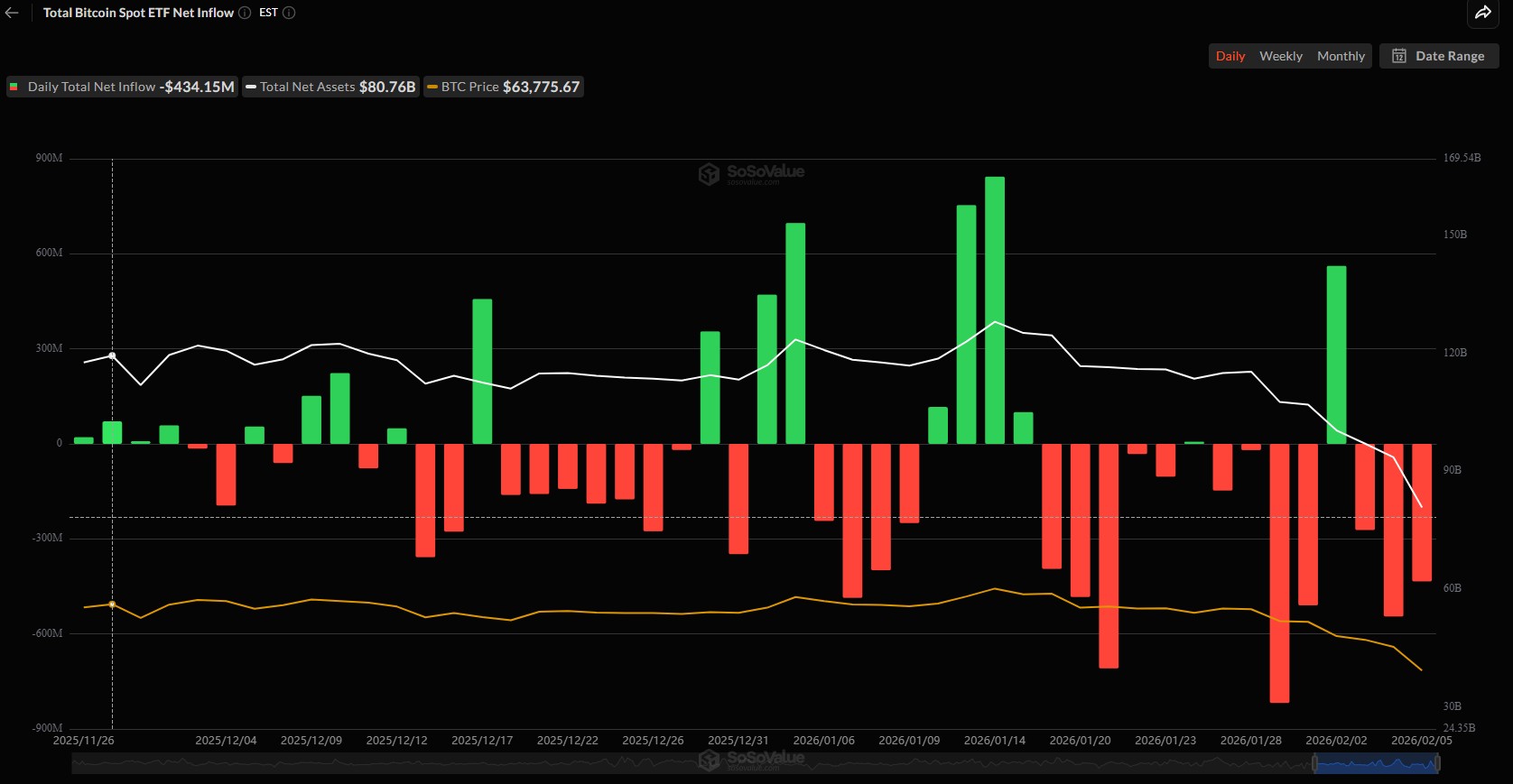
Task: Click the orange BTC Price legend marker
Action: coord(432,87)
